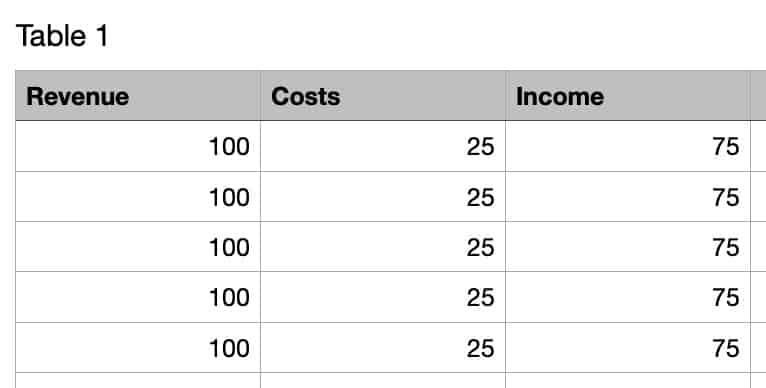
Task: Select fourth row Income cell with 75
Action: (628, 297)
